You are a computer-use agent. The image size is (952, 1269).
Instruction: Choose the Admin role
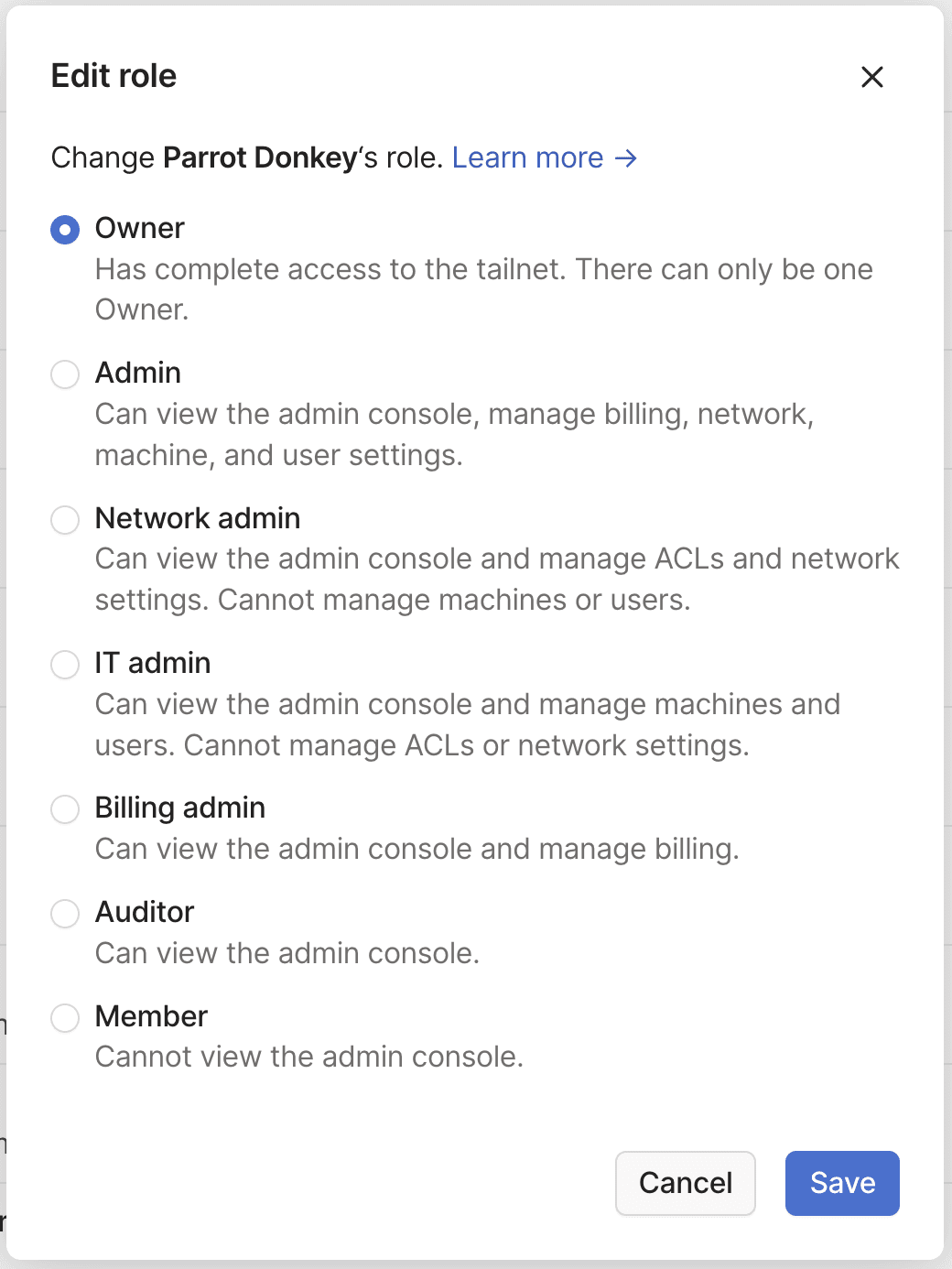click(65, 374)
